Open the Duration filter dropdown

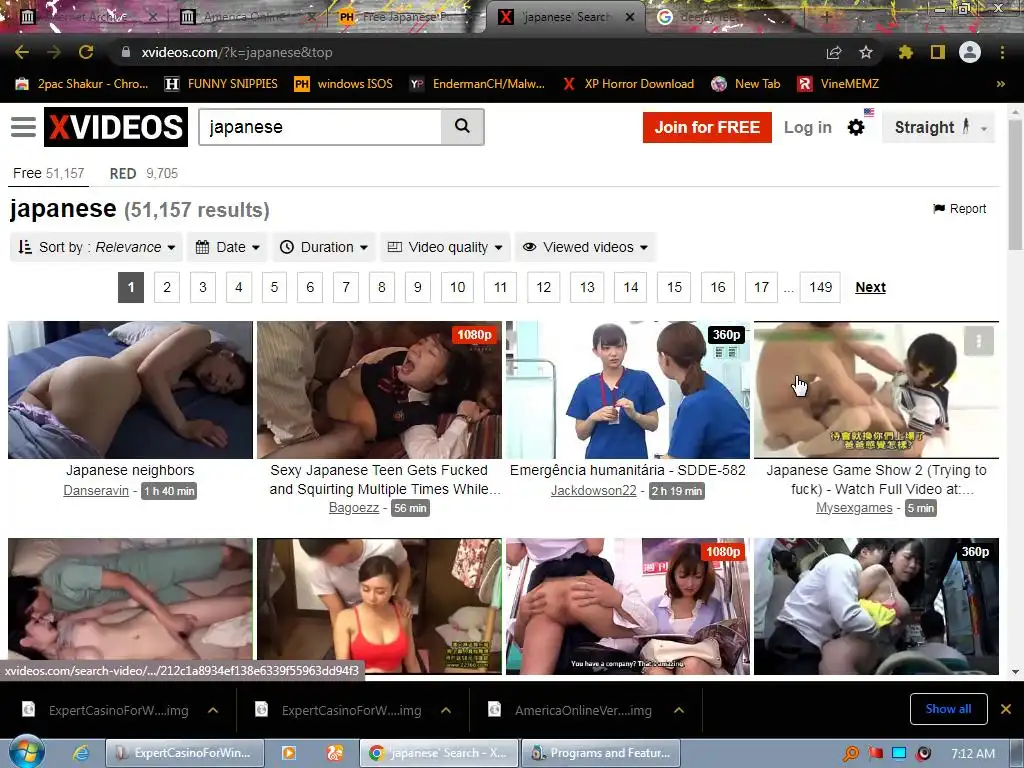(324, 248)
